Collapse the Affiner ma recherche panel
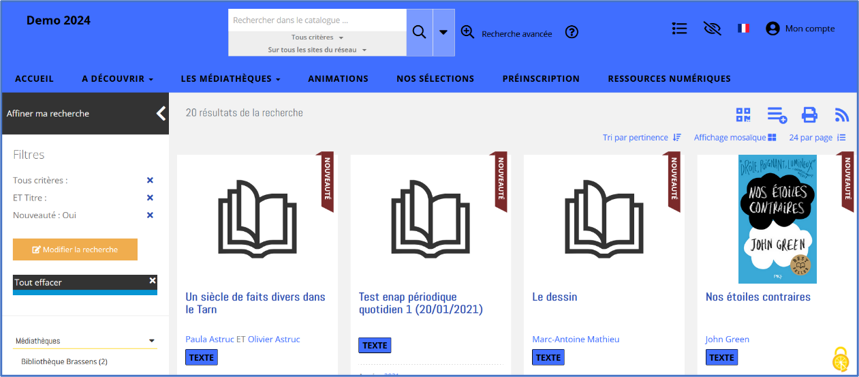 click(161, 113)
